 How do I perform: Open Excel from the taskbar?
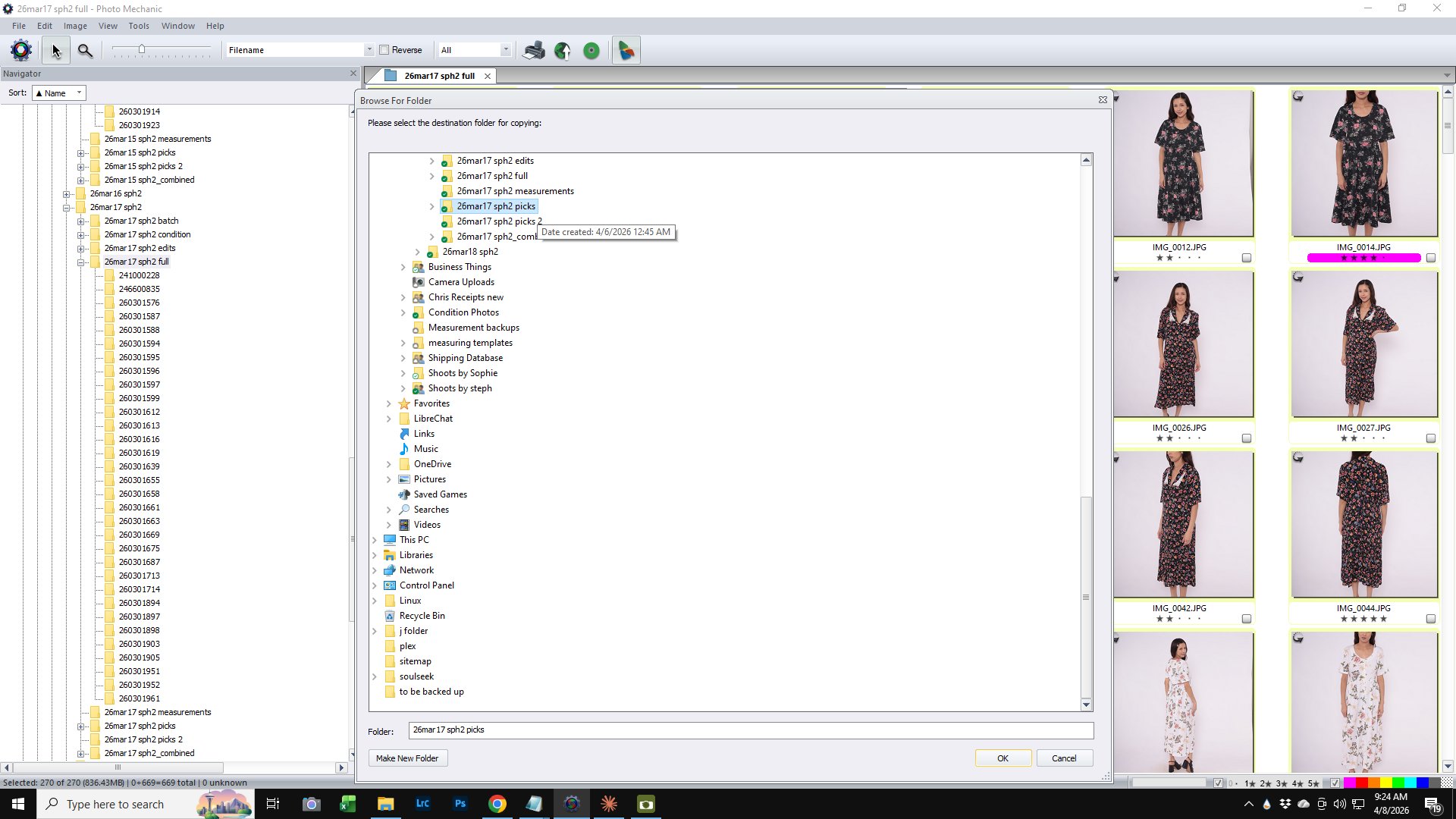click(x=348, y=804)
